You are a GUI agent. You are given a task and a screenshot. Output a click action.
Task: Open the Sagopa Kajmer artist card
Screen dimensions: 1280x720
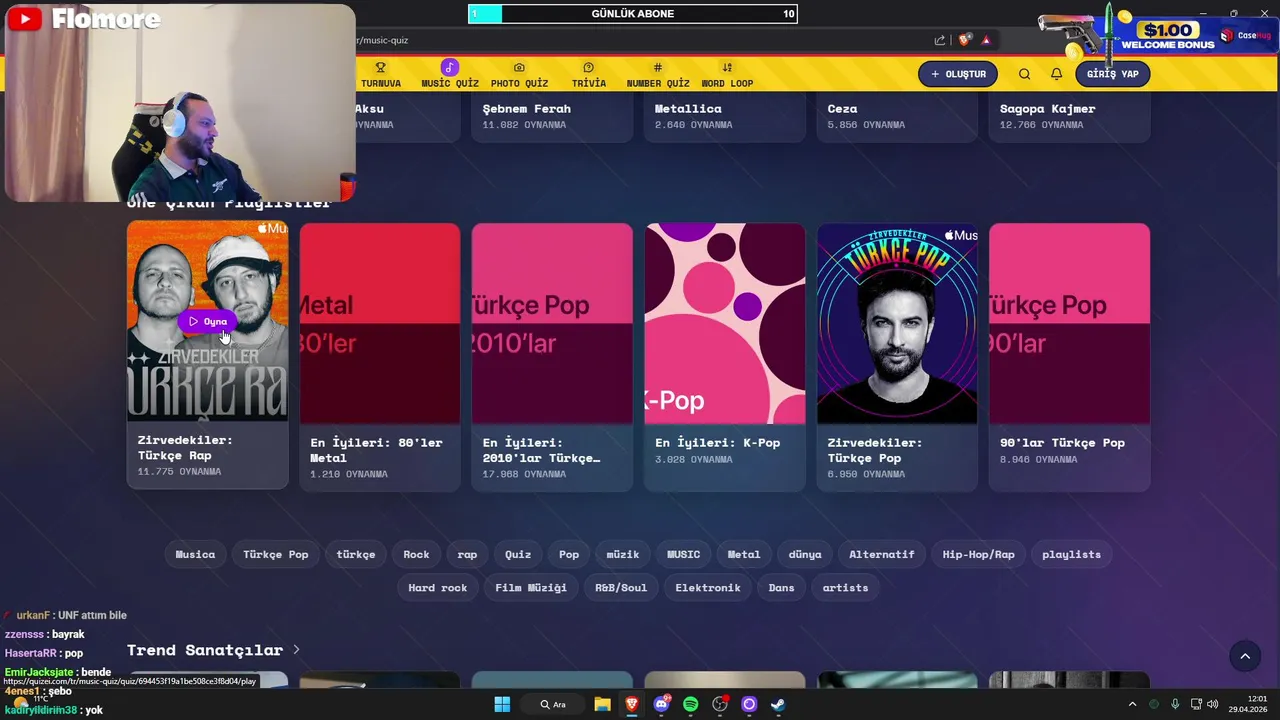point(1069,116)
